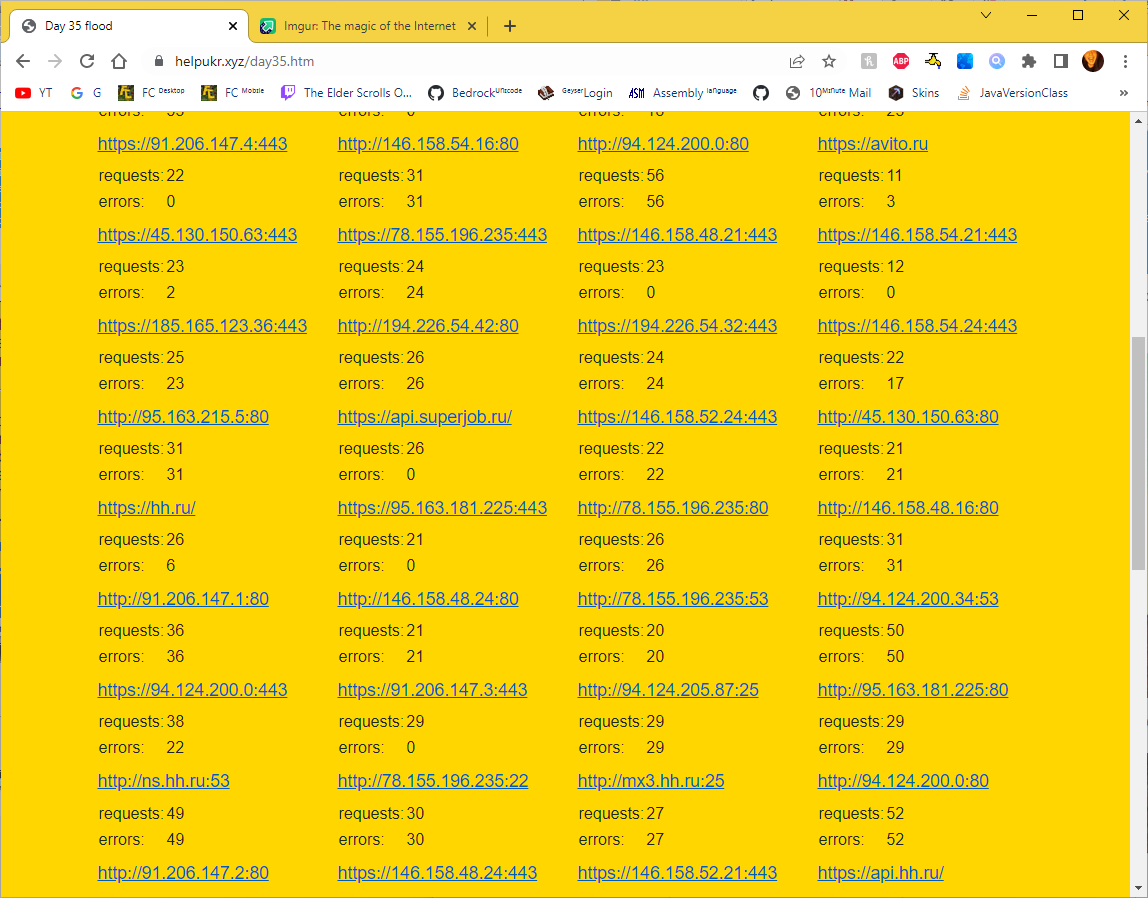The height and width of the screenshot is (898, 1148).
Task: Open the AdBlock Plus extension icon
Action: tap(901, 61)
